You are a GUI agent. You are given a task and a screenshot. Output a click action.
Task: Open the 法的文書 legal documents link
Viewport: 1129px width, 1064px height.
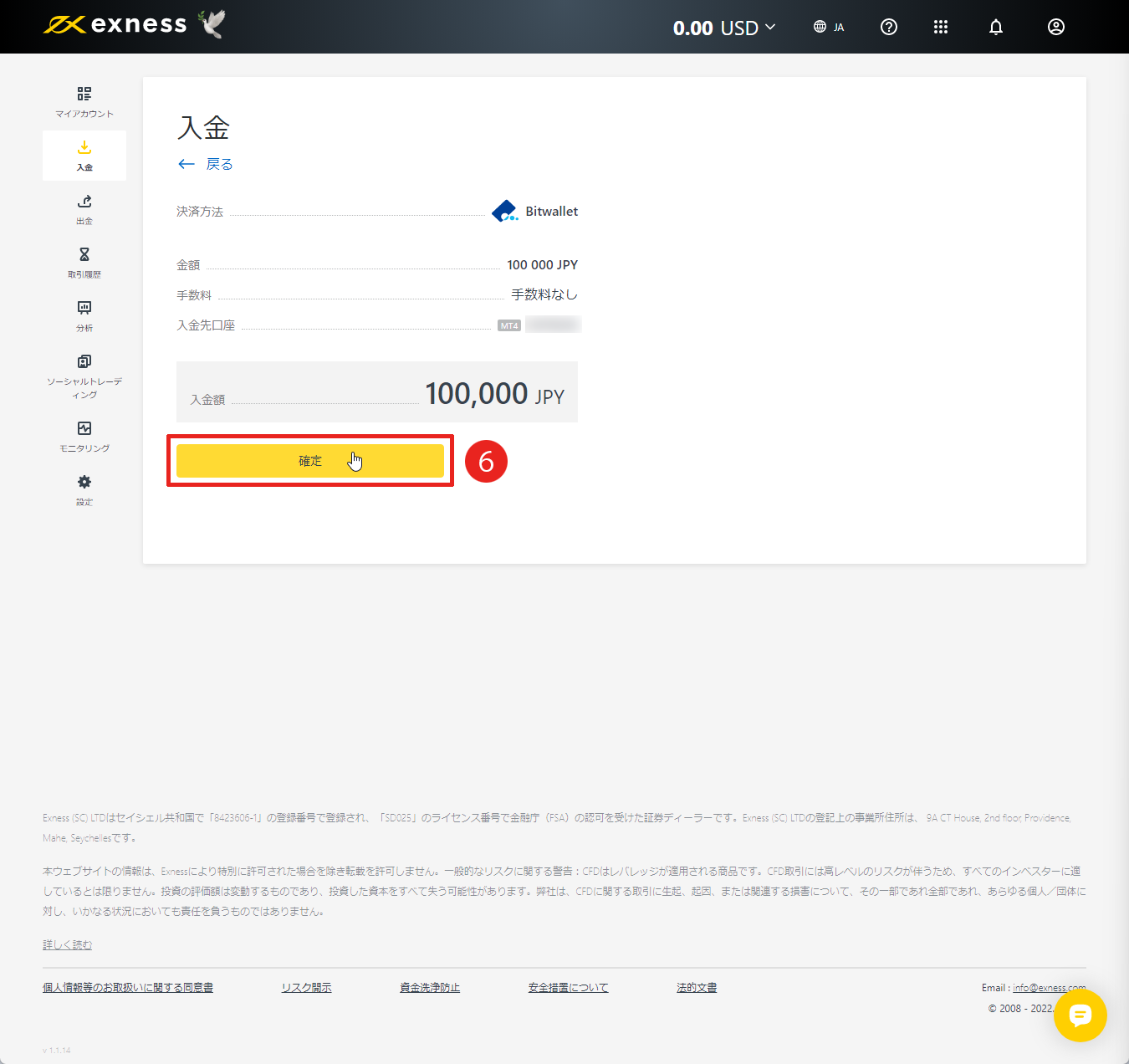click(x=697, y=987)
